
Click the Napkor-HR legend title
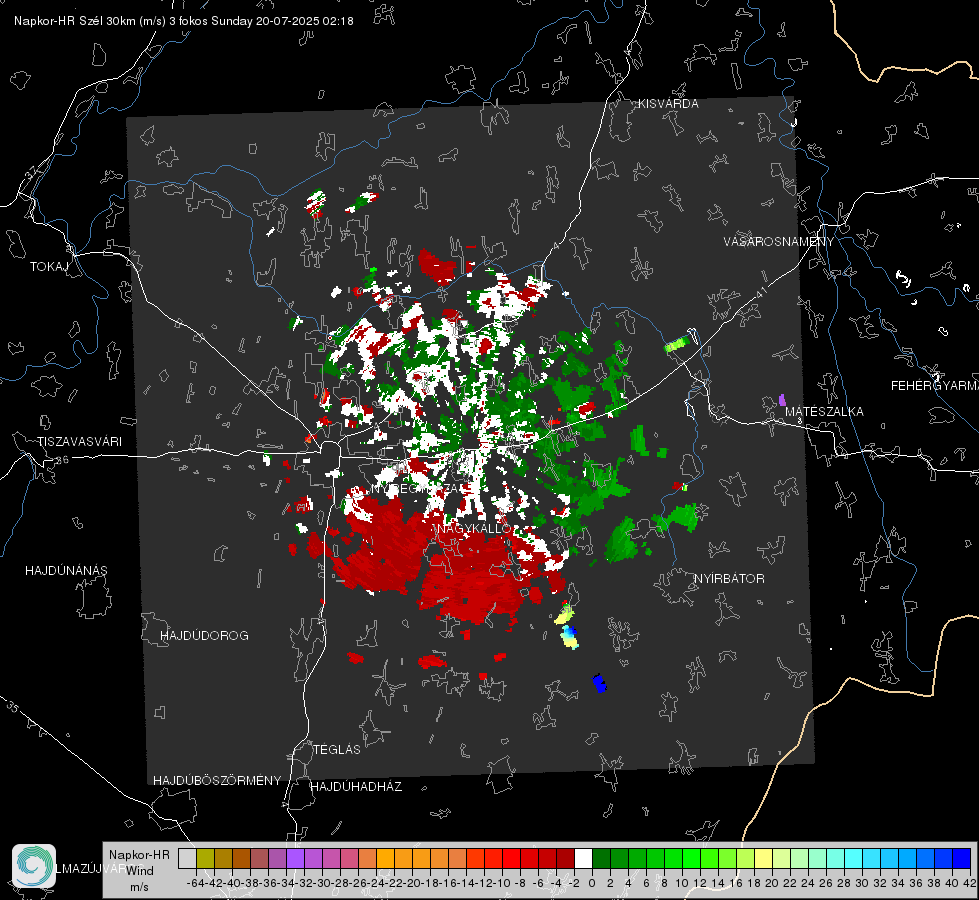139,855
